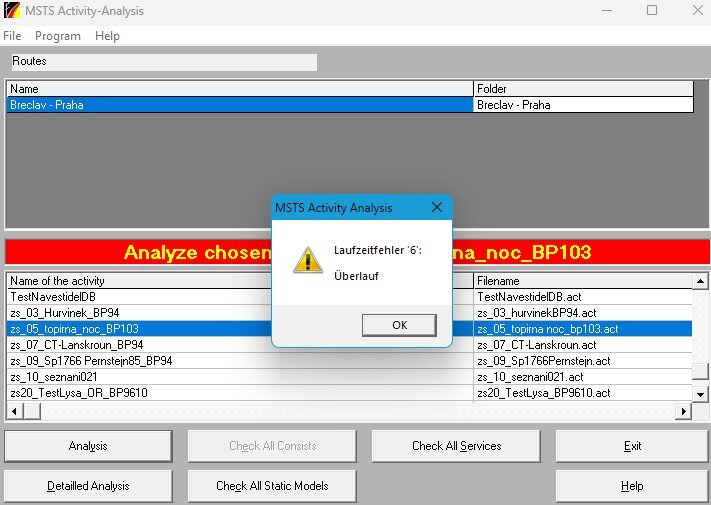Open the Program menu

pyautogui.click(x=58, y=36)
